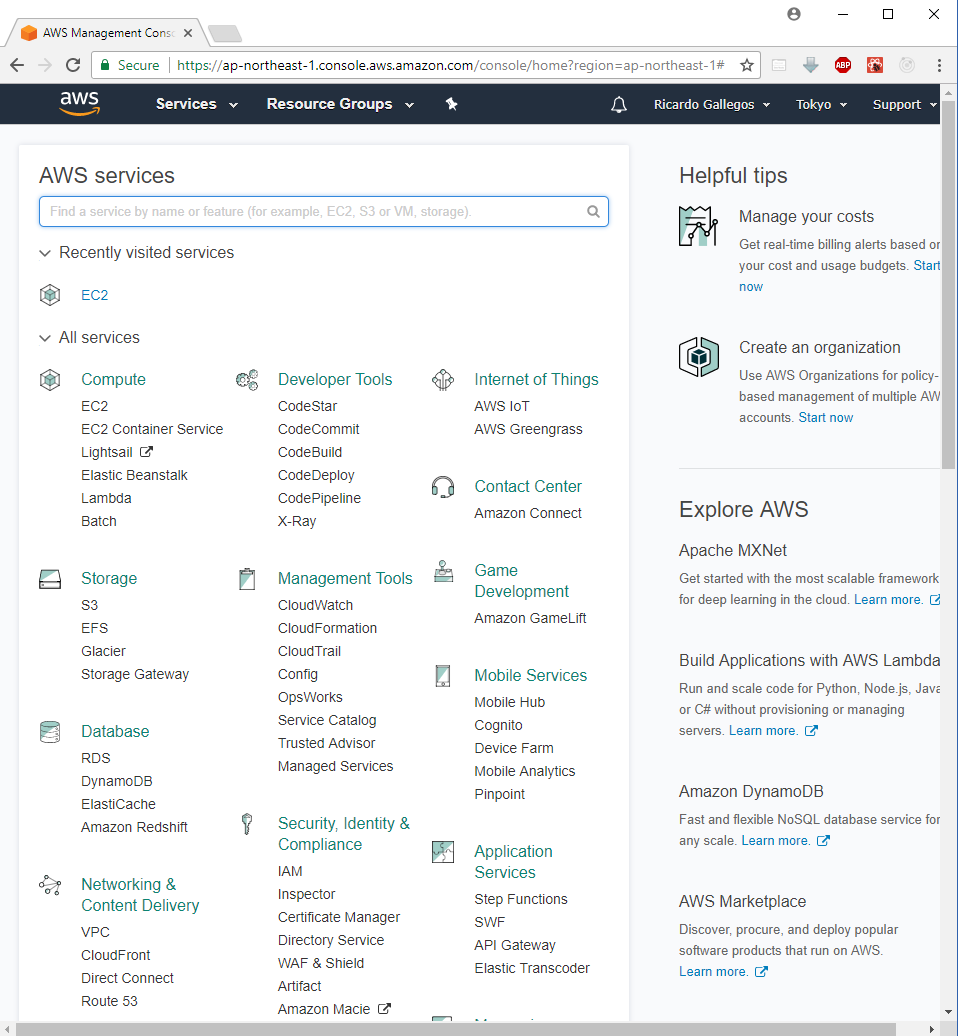Click the Networking & Content Delivery icon

coord(50,885)
